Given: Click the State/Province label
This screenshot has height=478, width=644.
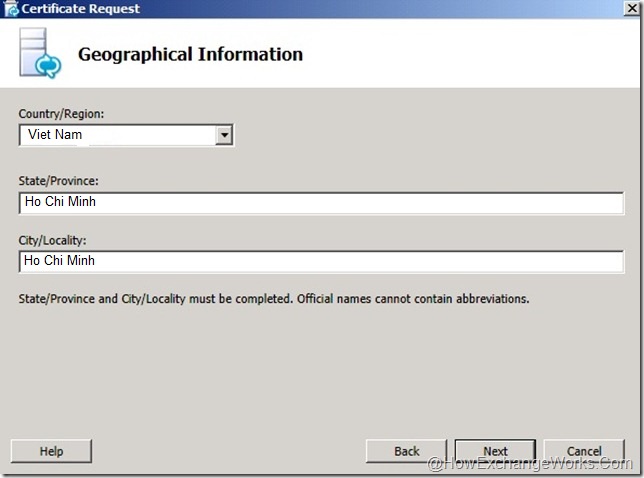Looking at the screenshot, I should coord(59,181).
